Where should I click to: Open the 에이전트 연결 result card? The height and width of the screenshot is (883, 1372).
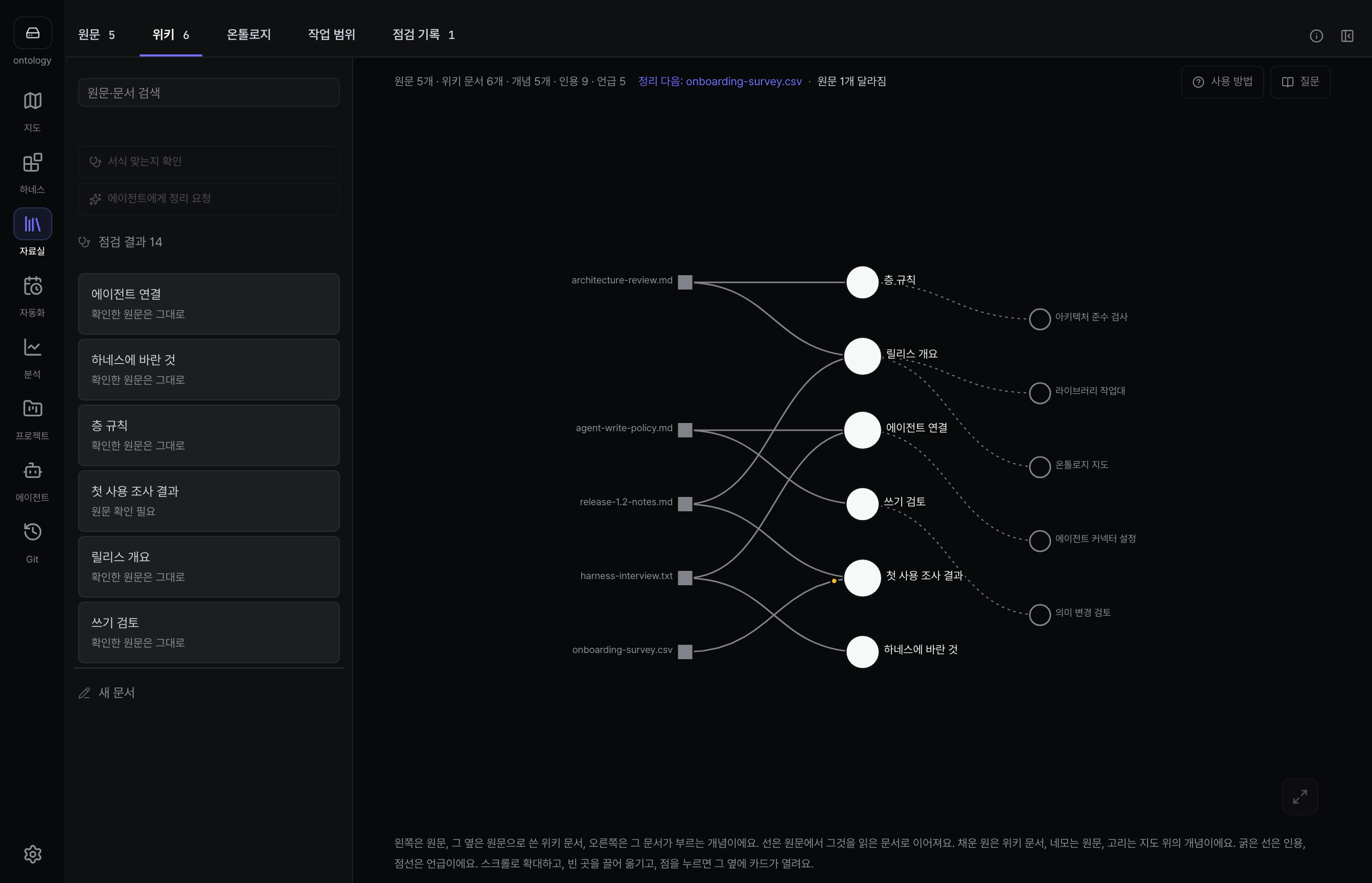coord(208,304)
